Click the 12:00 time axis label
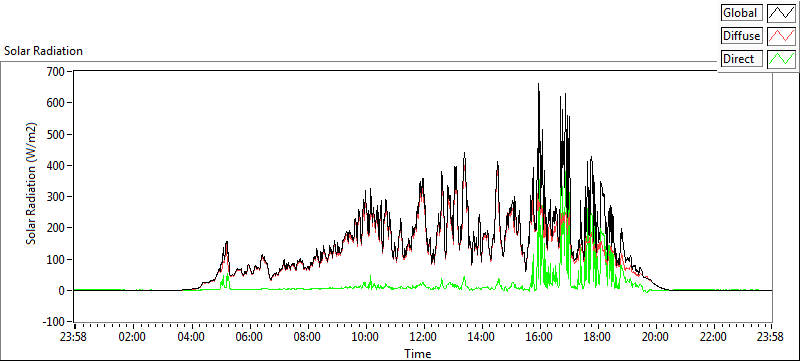The height and width of the screenshot is (361, 800). point(423,337)
